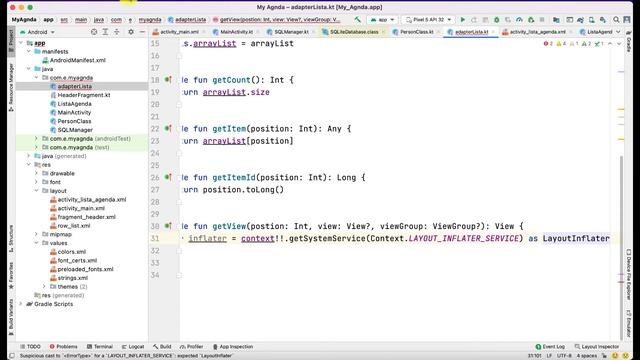Viewport: 640px width, 360px height.
Task: Collapse all in Project panel toolbar
Action: click(x=117, y=32)
